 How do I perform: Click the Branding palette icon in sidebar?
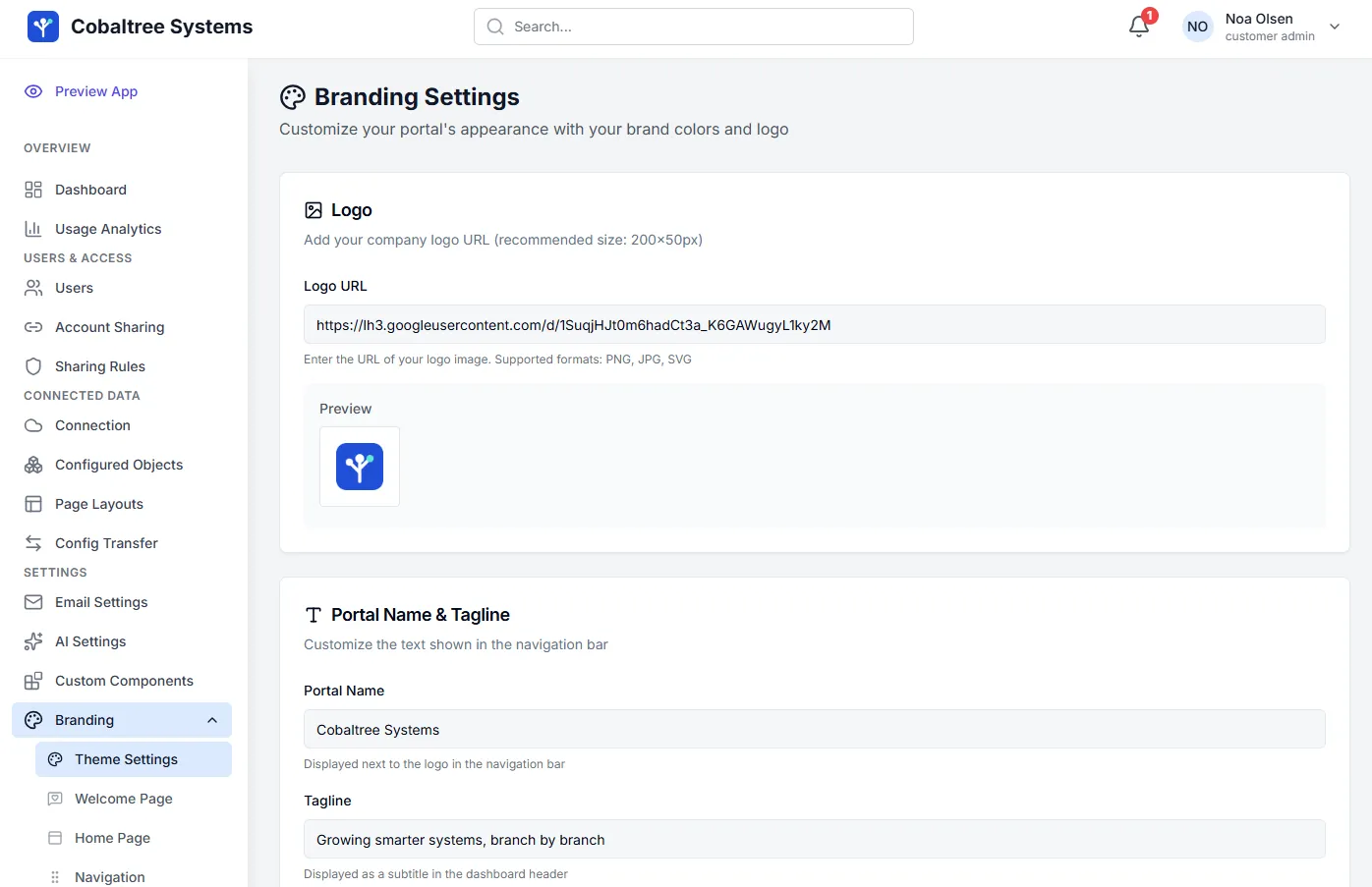[x=33, y=720]
